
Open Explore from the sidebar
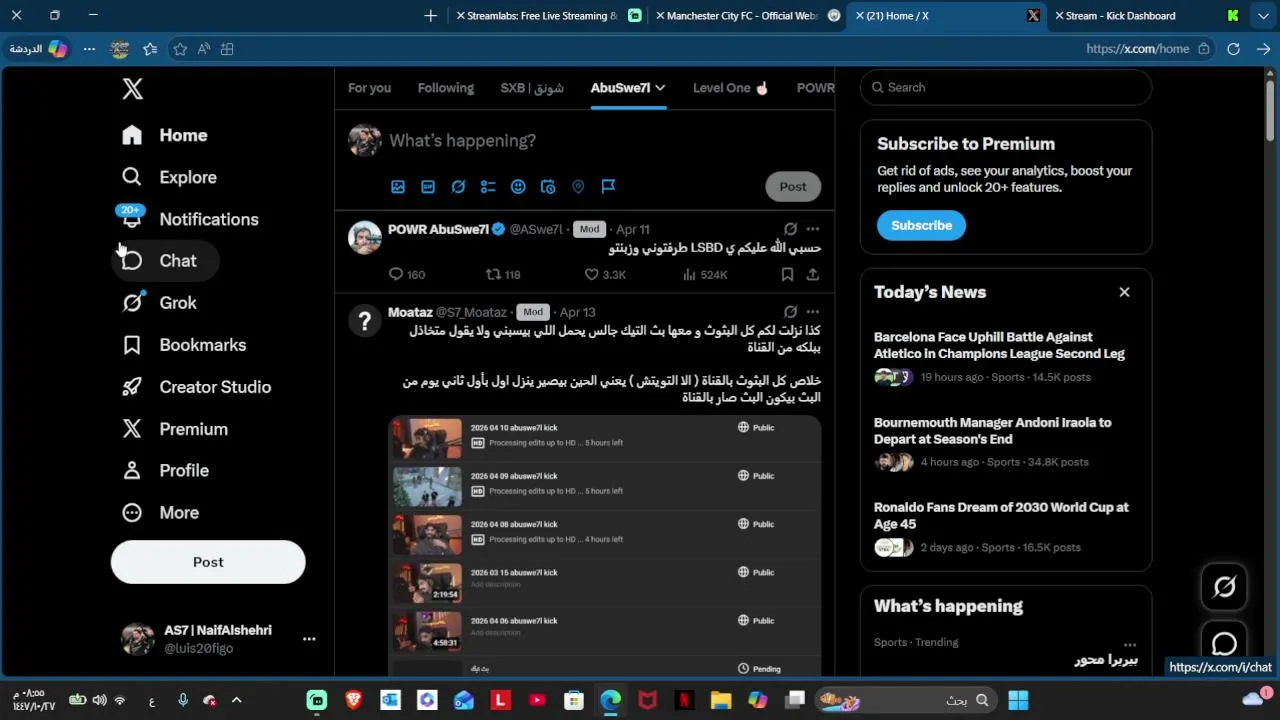[x=168, y=177]
